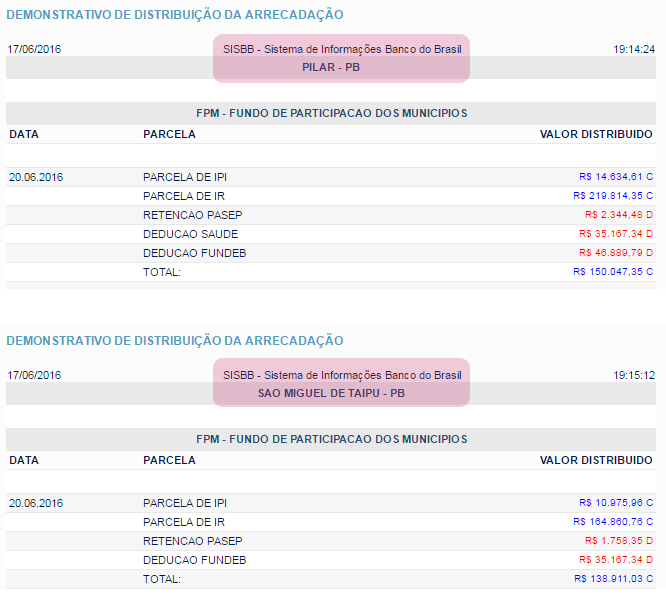Image resolution: width=666 pixels, height=600 pixels.
Task: Click "PARCELA DE IR" in SAO MIGUEL DE TAIPU table
Action: coord(184,522)
